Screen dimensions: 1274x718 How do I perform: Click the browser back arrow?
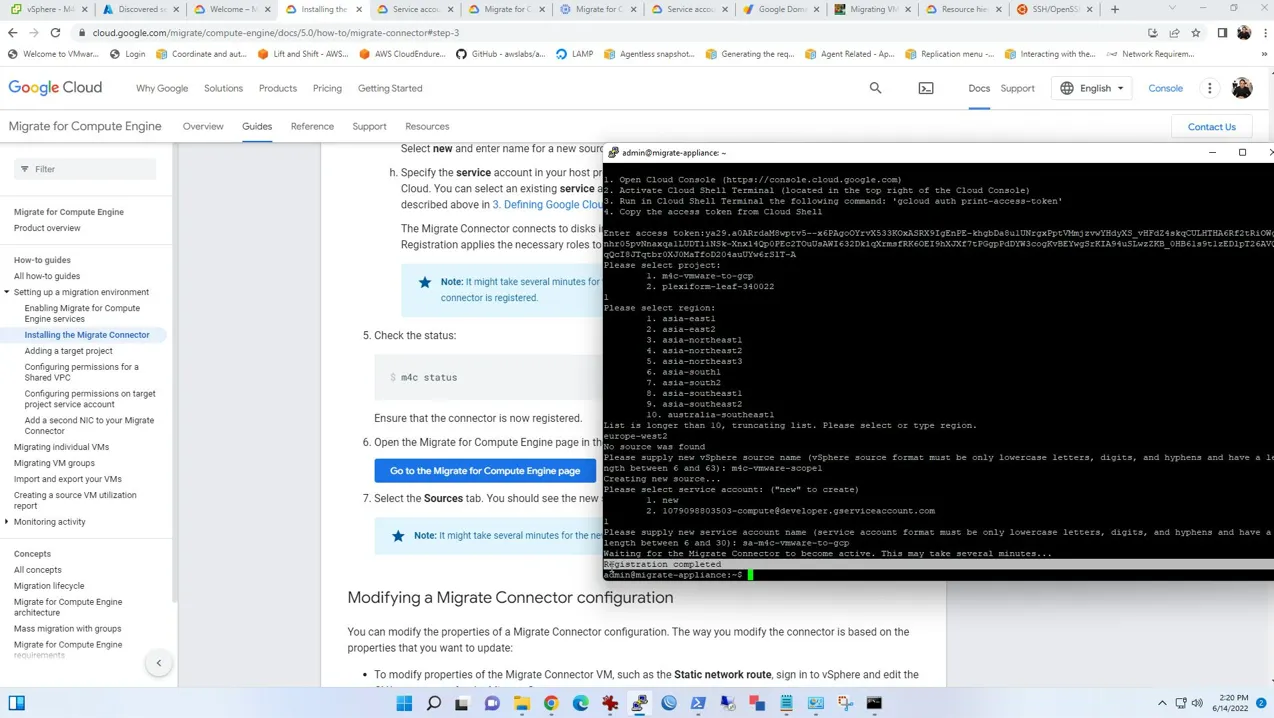click(x=12, y=32)
